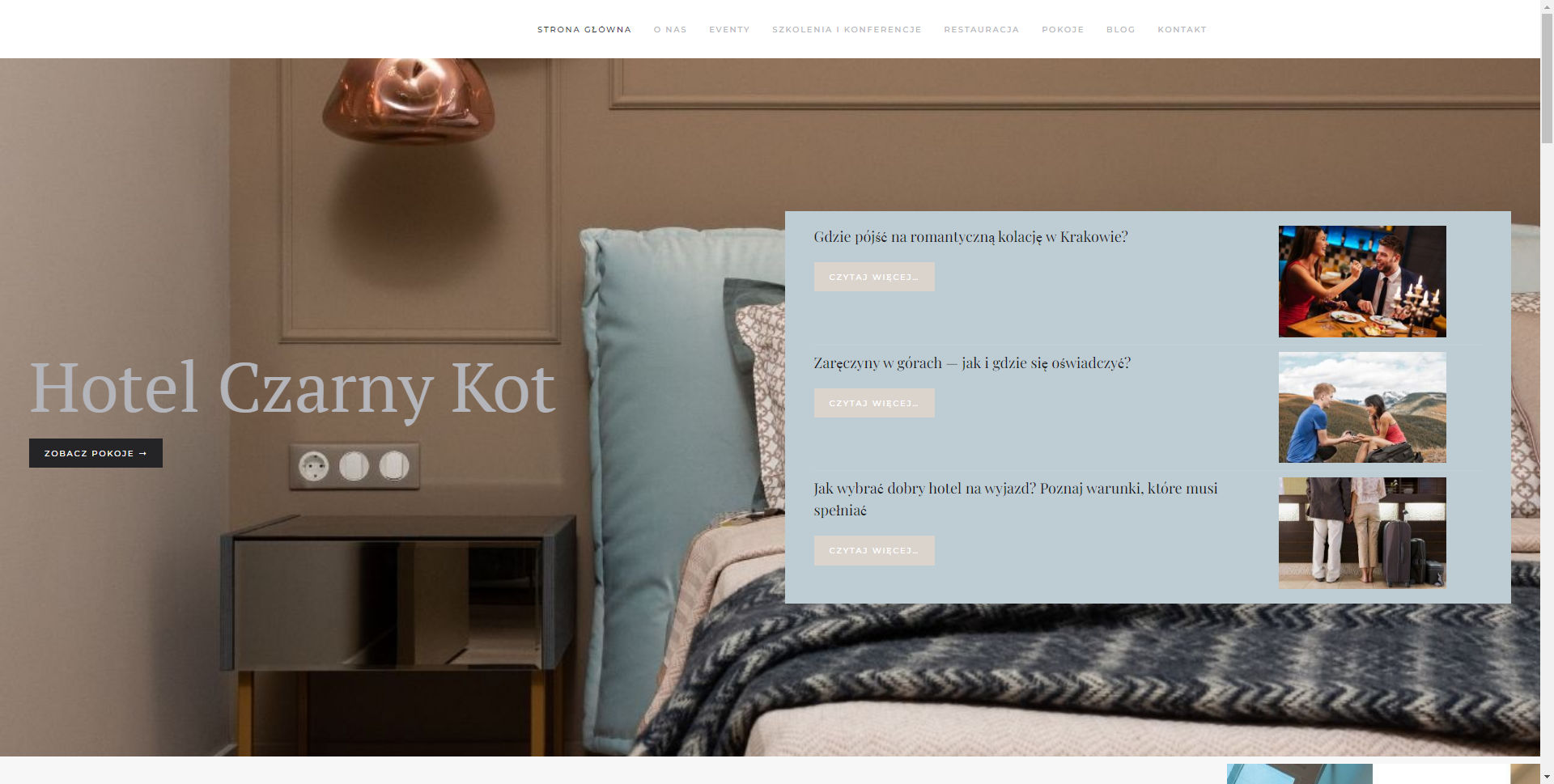The height and width of the screenshot is (784, 1554).
Task: Open the Eventy menu link
Action: (729, 29)
